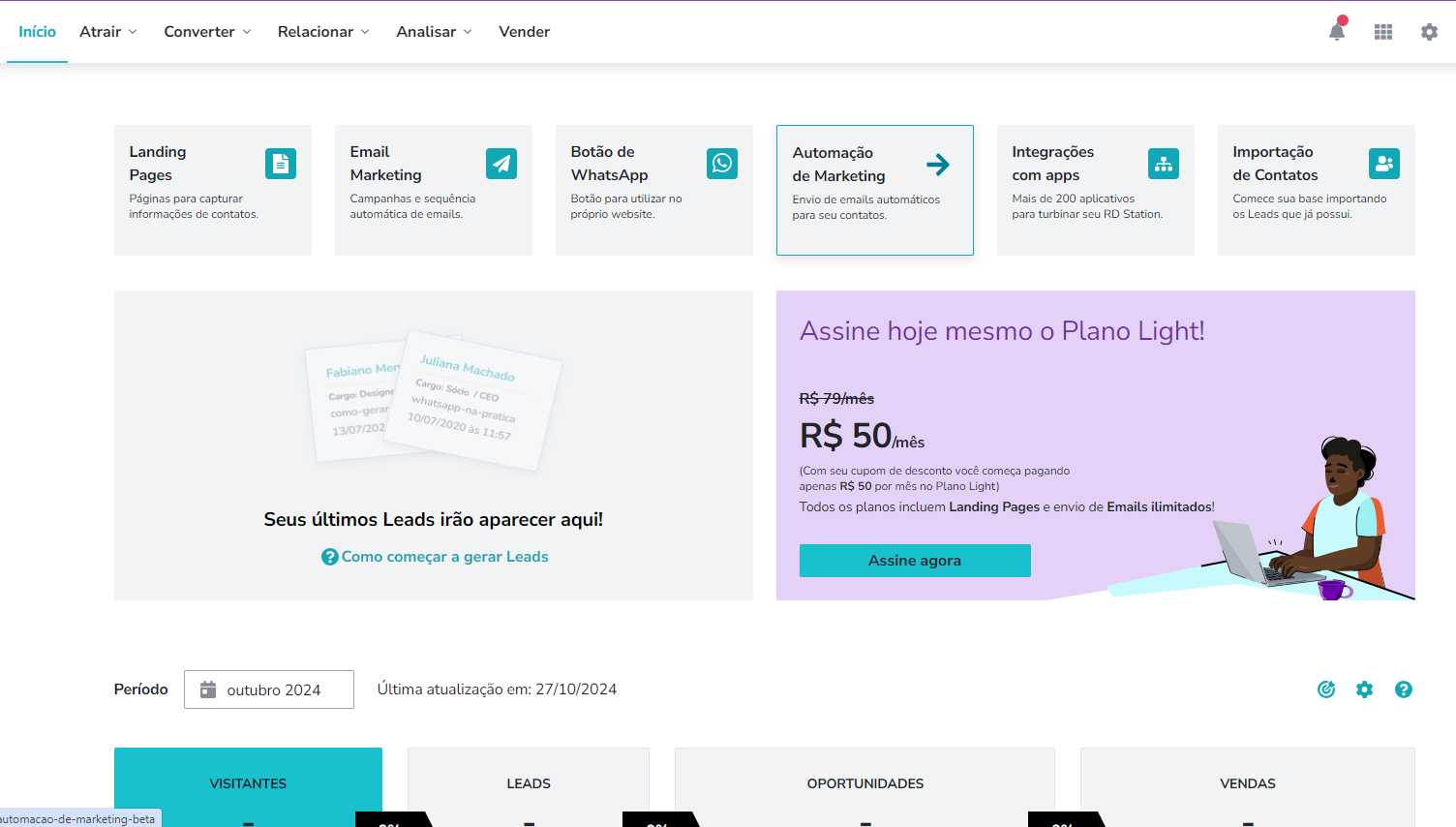The image size is (1456, 827).
Task: Expand the Analisar dropdown menu
Action: (435, 32)
